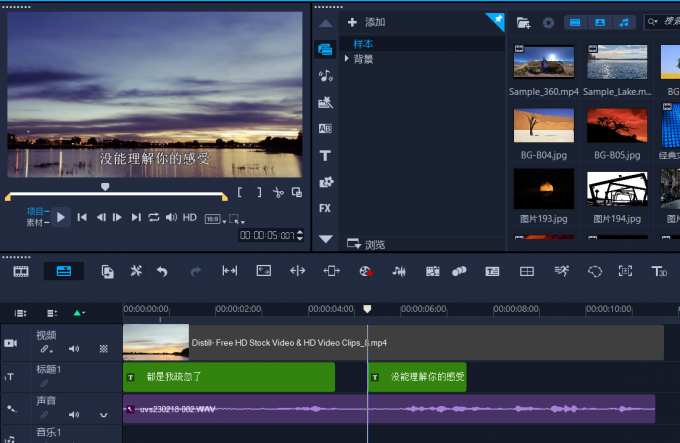The width and height of the screenshot is (680, 443).
Task: Open the FX filters library
Action: point(325,208)
